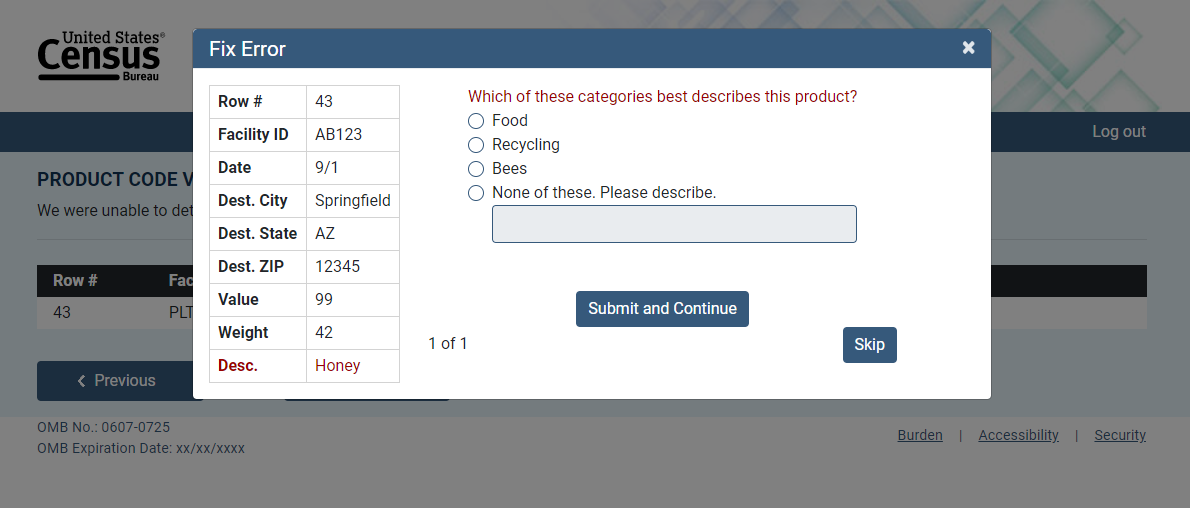Pick the Bees radio button
Image resolution: width=1190 pixels, height=508 pixels.
(x=476, y=169)
